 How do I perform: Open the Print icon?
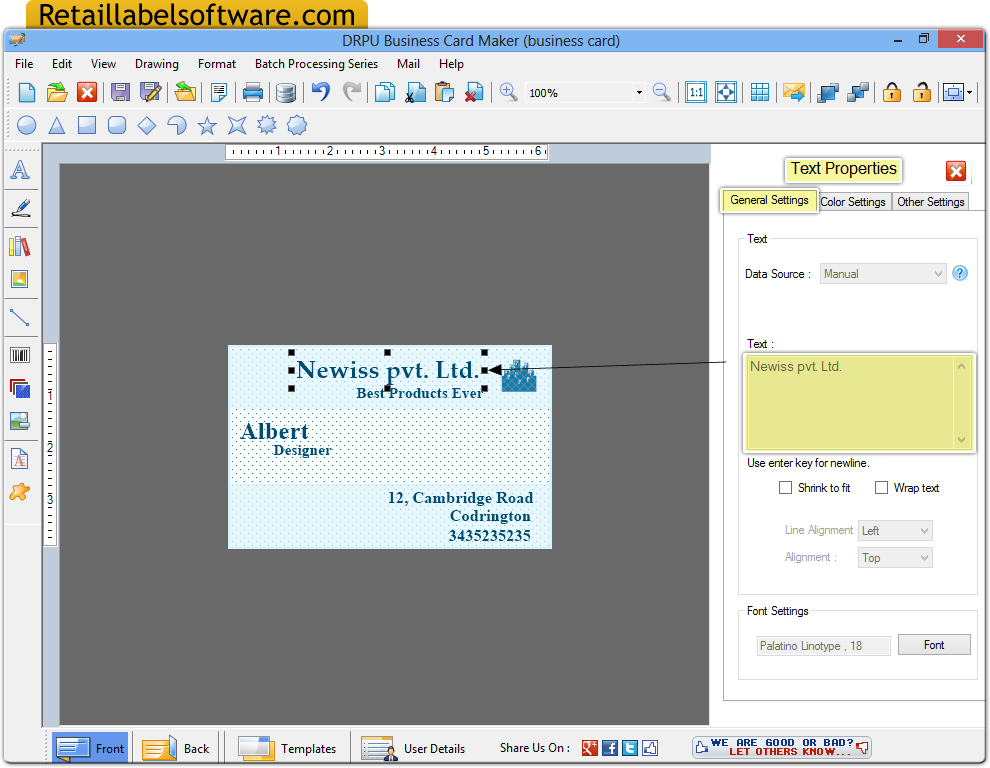point(253,91)
